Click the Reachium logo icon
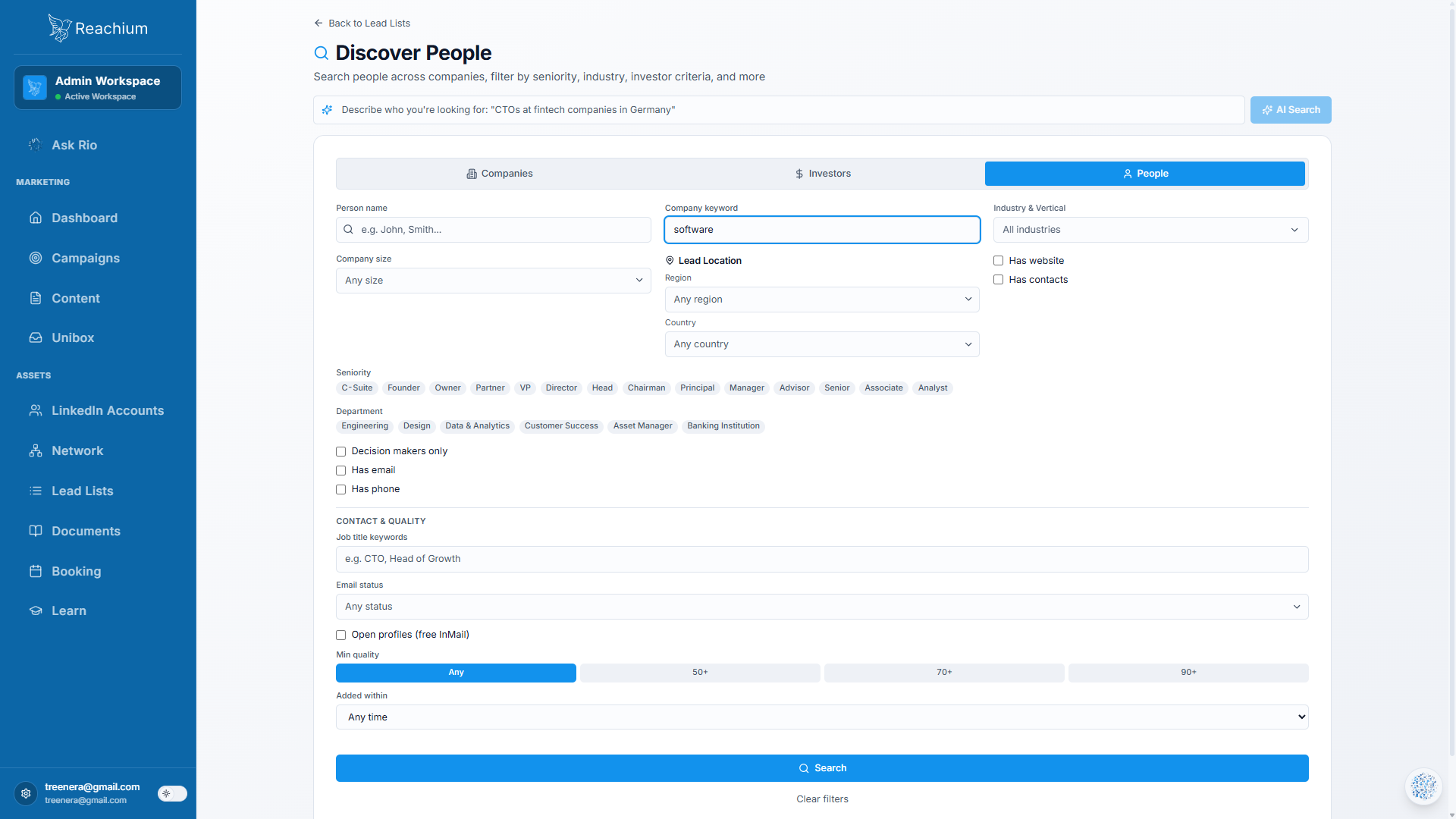 59,28
